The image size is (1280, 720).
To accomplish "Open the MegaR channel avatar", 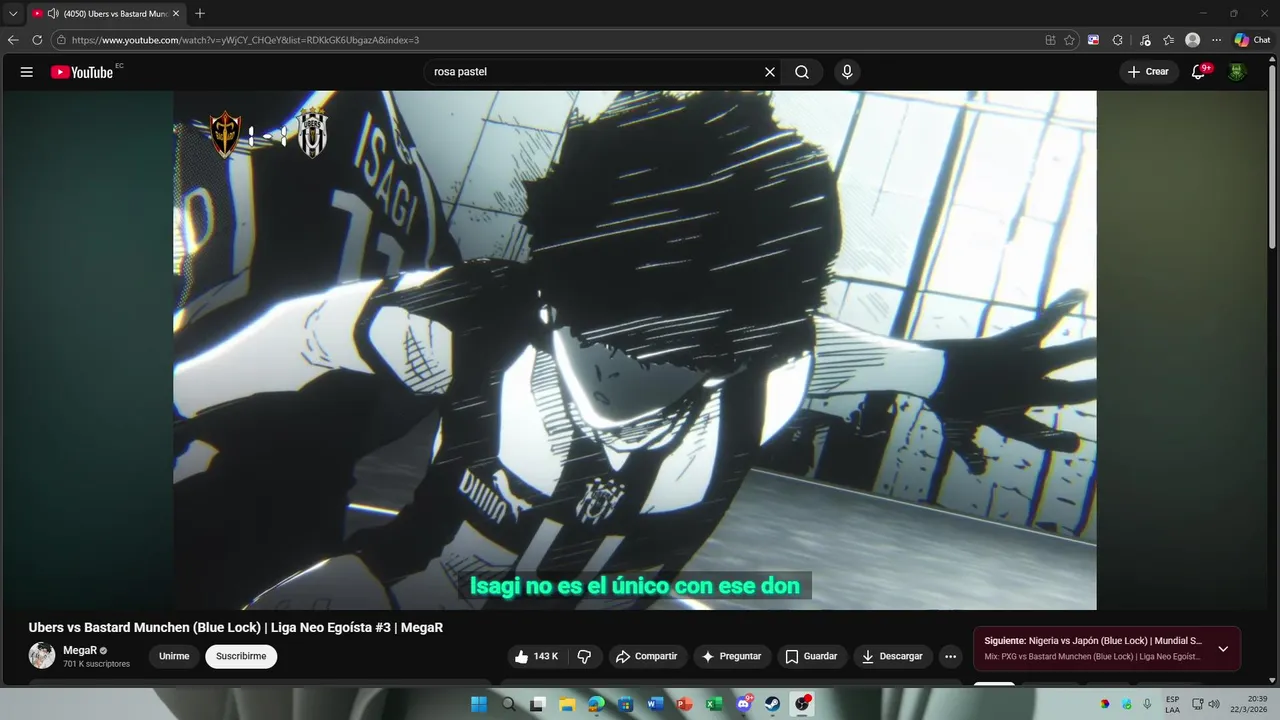I will [42, 656].
